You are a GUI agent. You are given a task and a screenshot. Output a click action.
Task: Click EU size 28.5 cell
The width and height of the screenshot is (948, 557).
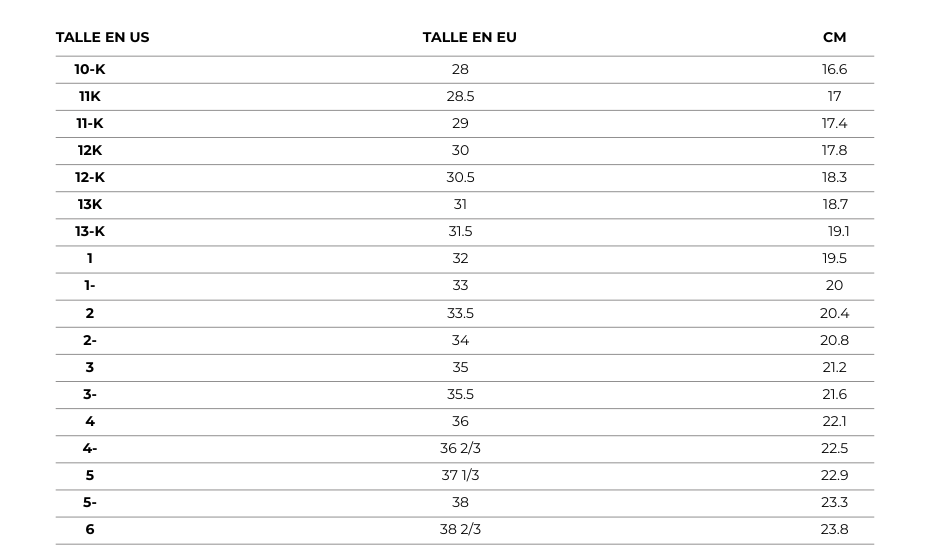tap(460, 96)
